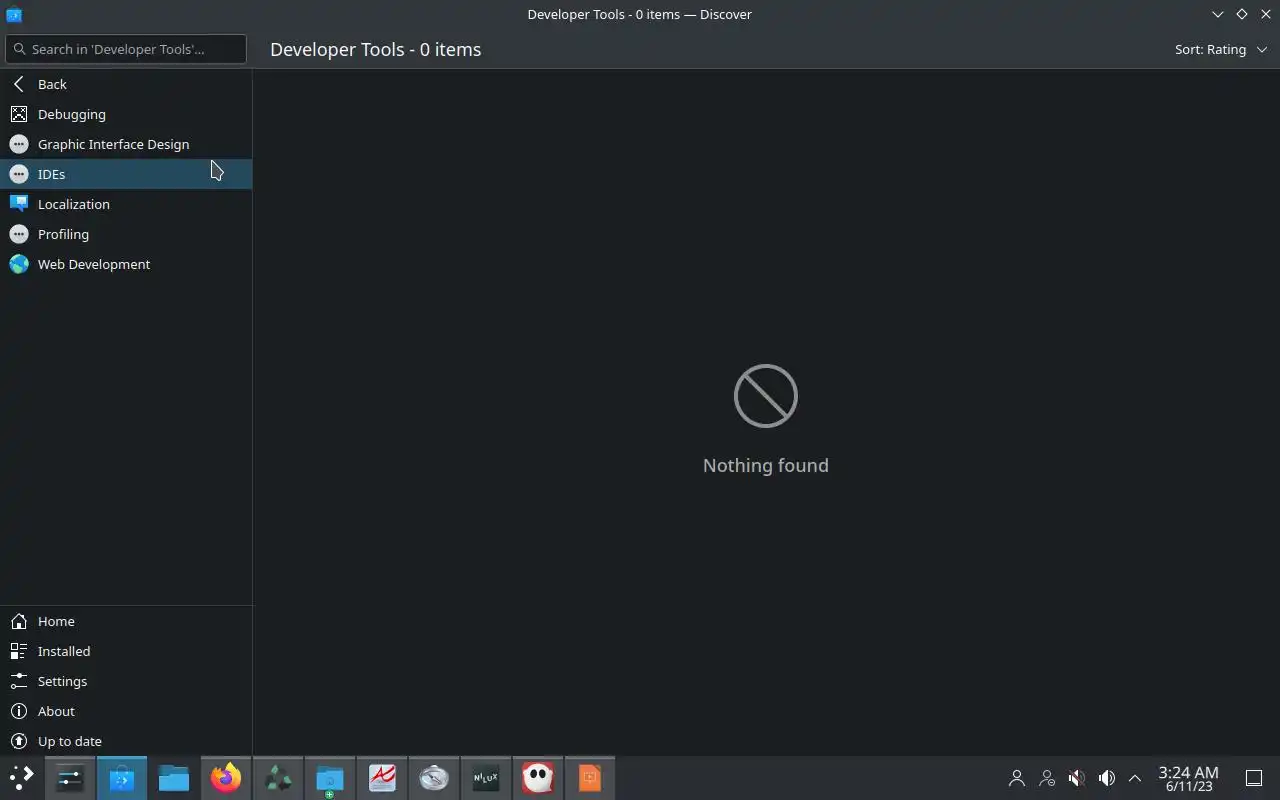Choose the Localization category
1280x800 pixels.
point(126,204)
